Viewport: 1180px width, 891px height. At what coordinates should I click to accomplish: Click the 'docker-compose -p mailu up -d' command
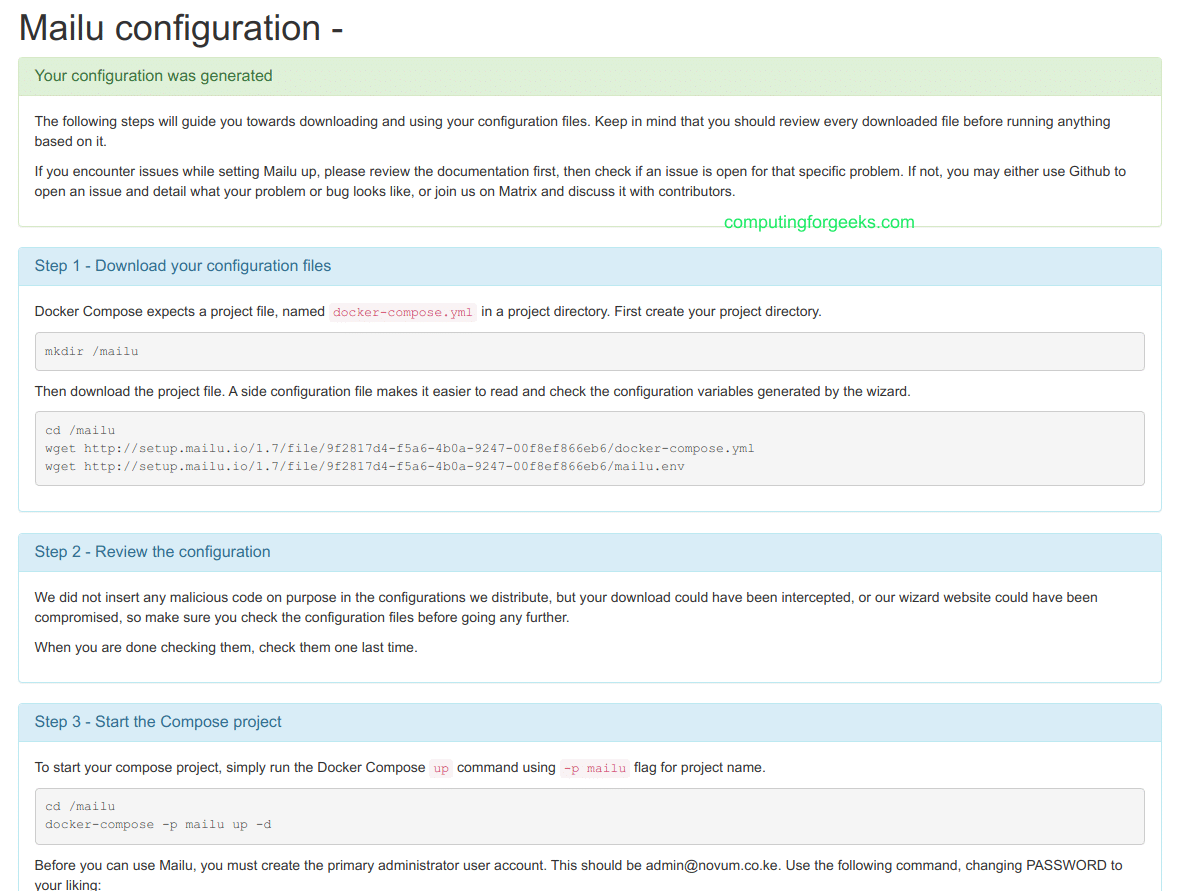click(158, 825)
